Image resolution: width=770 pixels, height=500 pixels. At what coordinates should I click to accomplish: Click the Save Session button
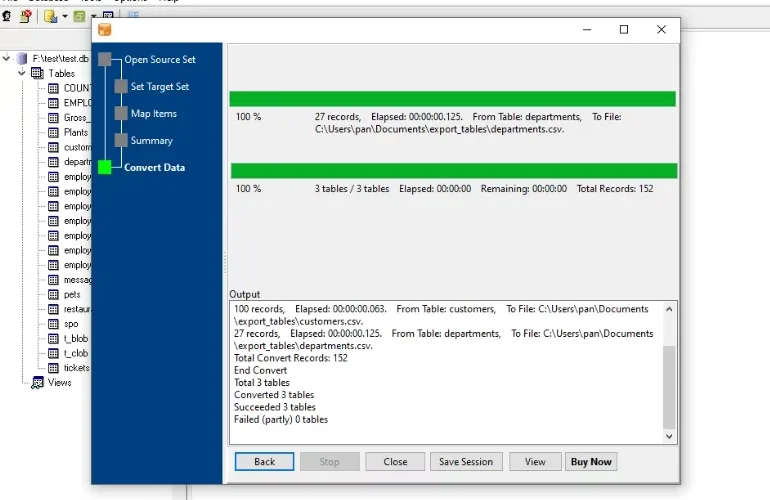[466, 462]
